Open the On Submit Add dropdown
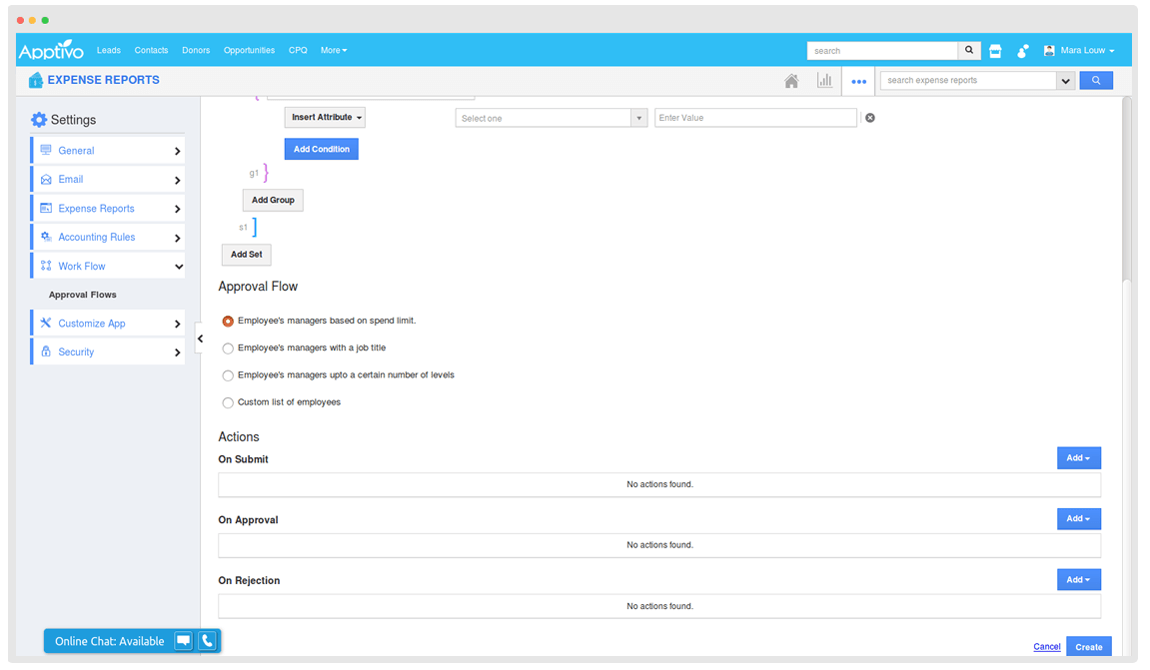Viewport: 1150px width, 670px height. [1078, 458]
